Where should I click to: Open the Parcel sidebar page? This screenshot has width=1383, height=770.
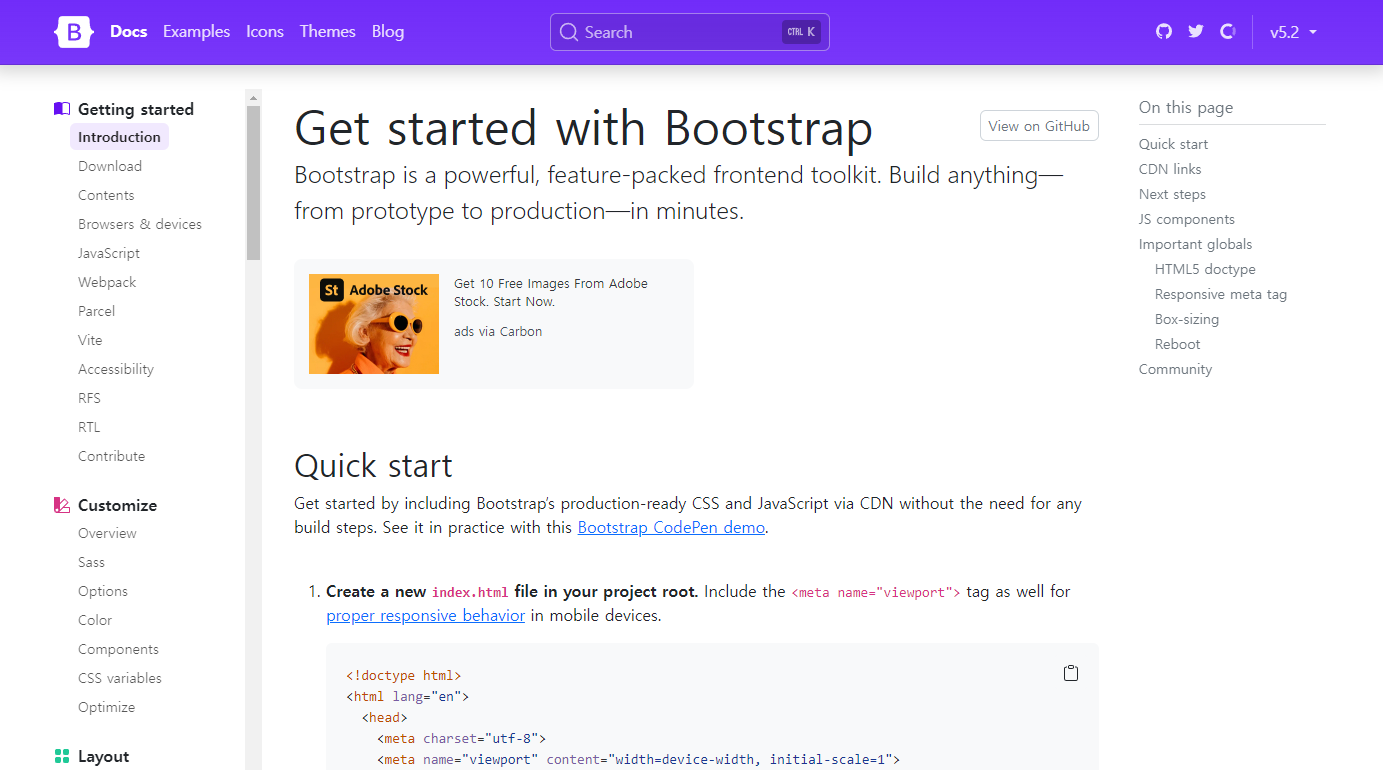click(x=97, y=311)
